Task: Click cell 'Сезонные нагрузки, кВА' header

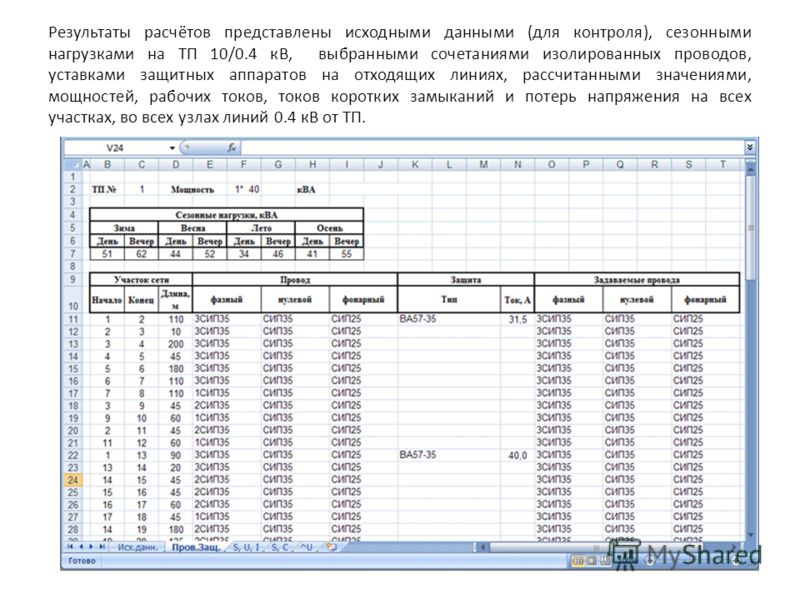Action: point(227,215)
